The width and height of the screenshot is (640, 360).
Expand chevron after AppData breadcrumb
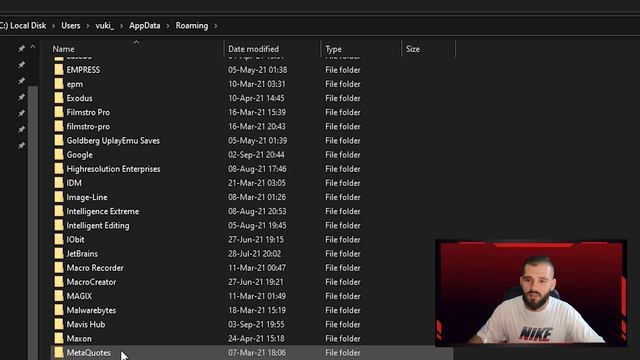tap(168, 26)
